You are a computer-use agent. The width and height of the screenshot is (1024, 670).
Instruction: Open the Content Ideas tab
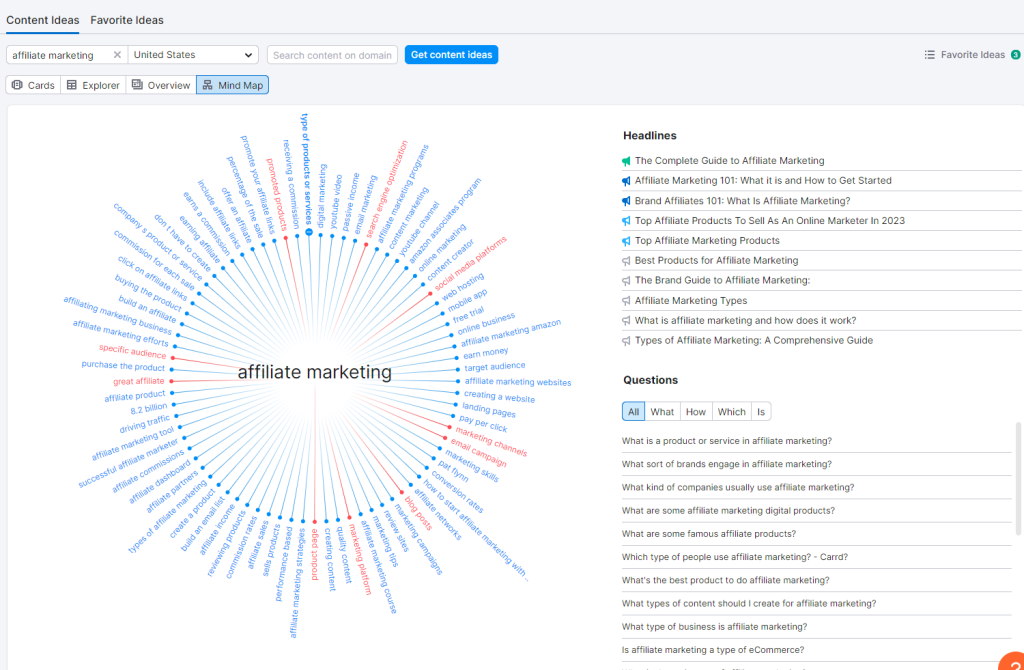click(42, 20)
